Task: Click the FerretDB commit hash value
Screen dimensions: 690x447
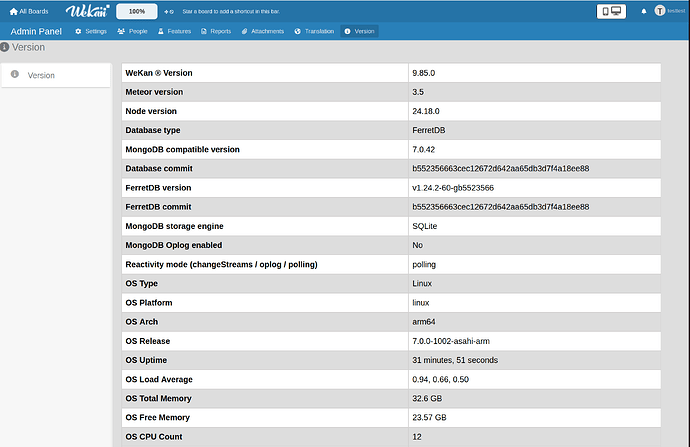Action: click(x=500, y=207)
